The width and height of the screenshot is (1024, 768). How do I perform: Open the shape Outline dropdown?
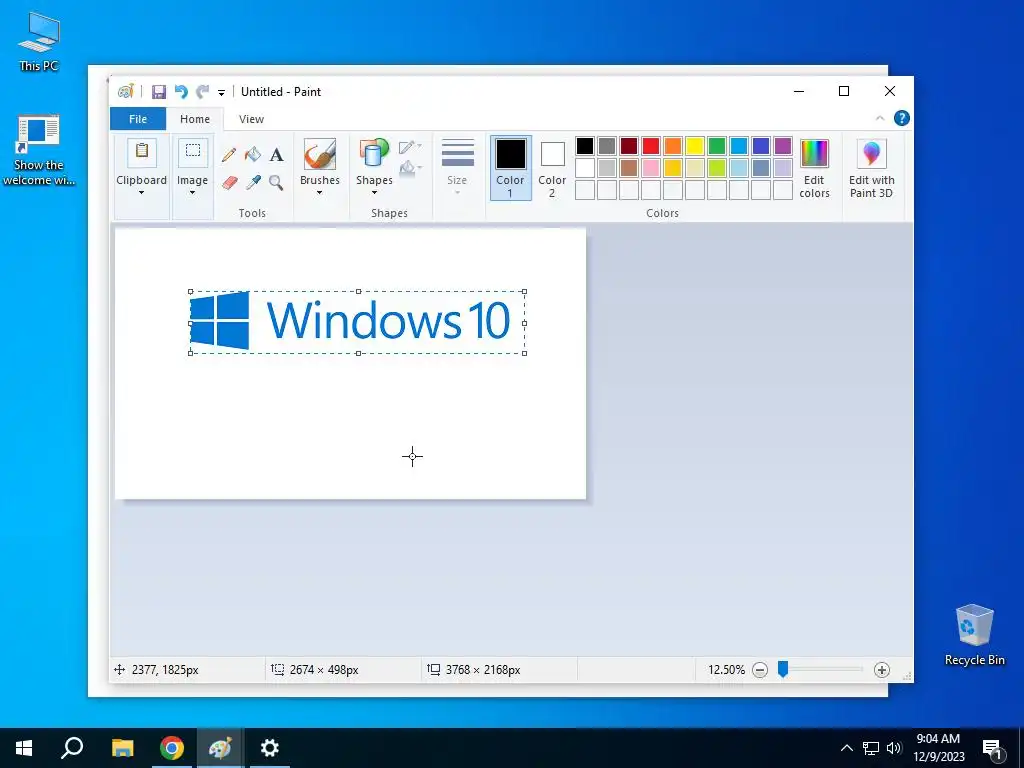point(410,147)
